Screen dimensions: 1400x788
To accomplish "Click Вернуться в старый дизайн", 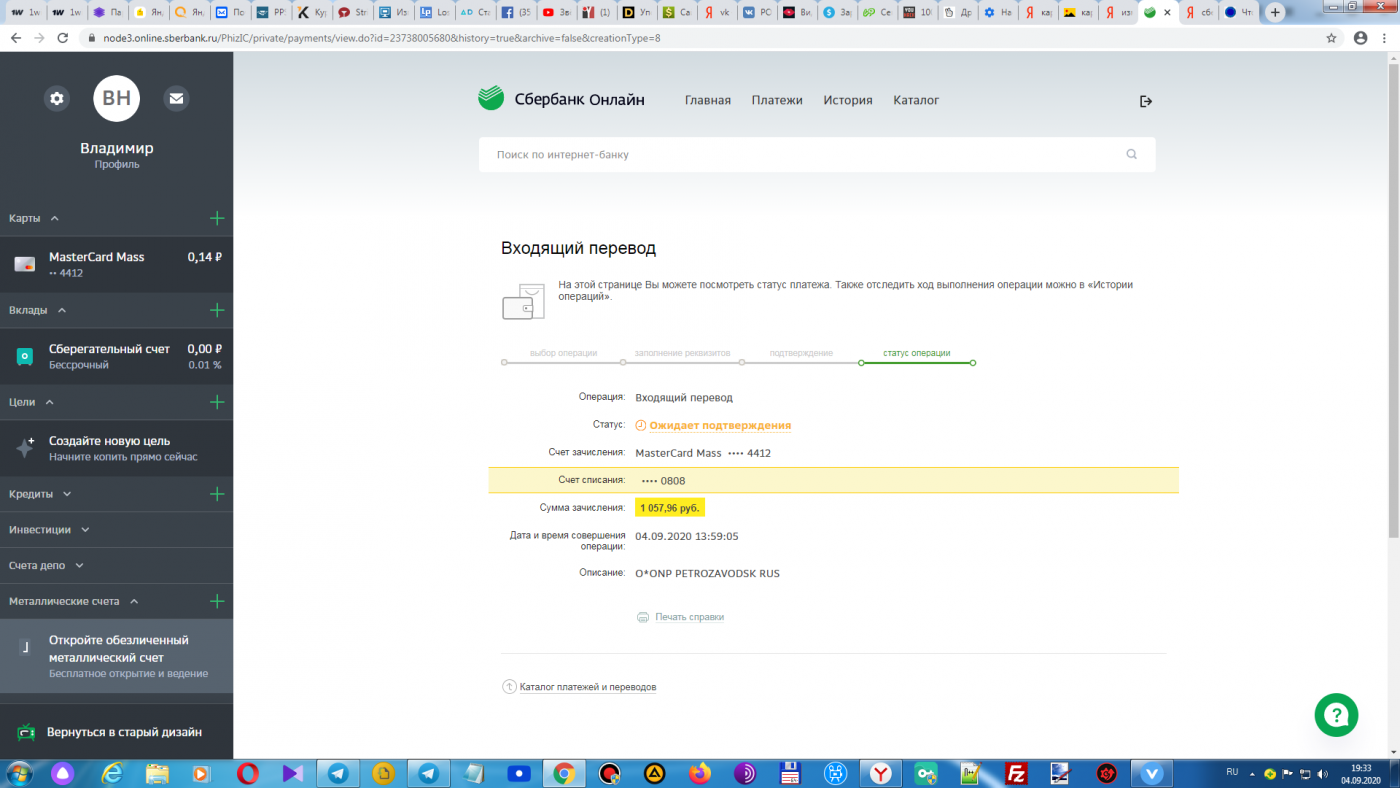I will (124, 732).
